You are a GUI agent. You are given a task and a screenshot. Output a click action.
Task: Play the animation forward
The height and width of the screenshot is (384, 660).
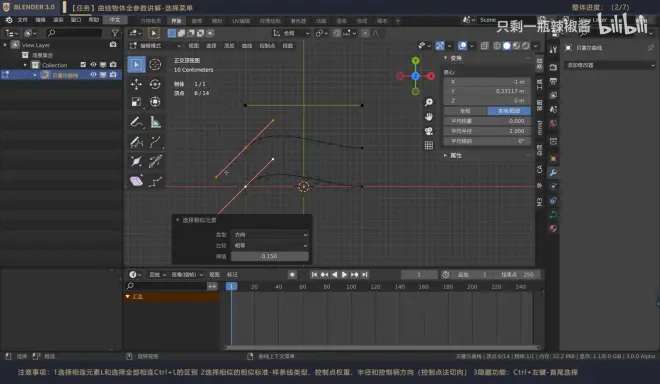[344, 275]
